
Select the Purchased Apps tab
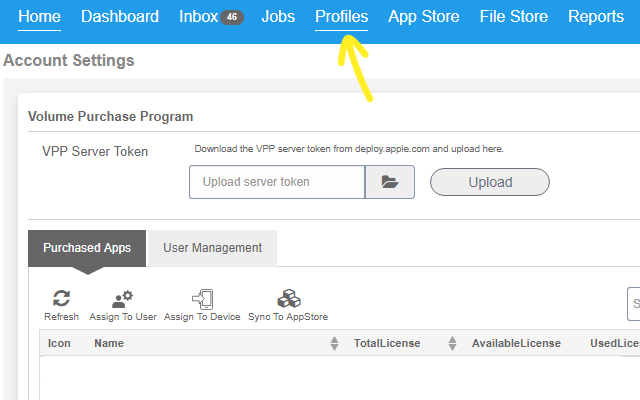pos(87,248)
